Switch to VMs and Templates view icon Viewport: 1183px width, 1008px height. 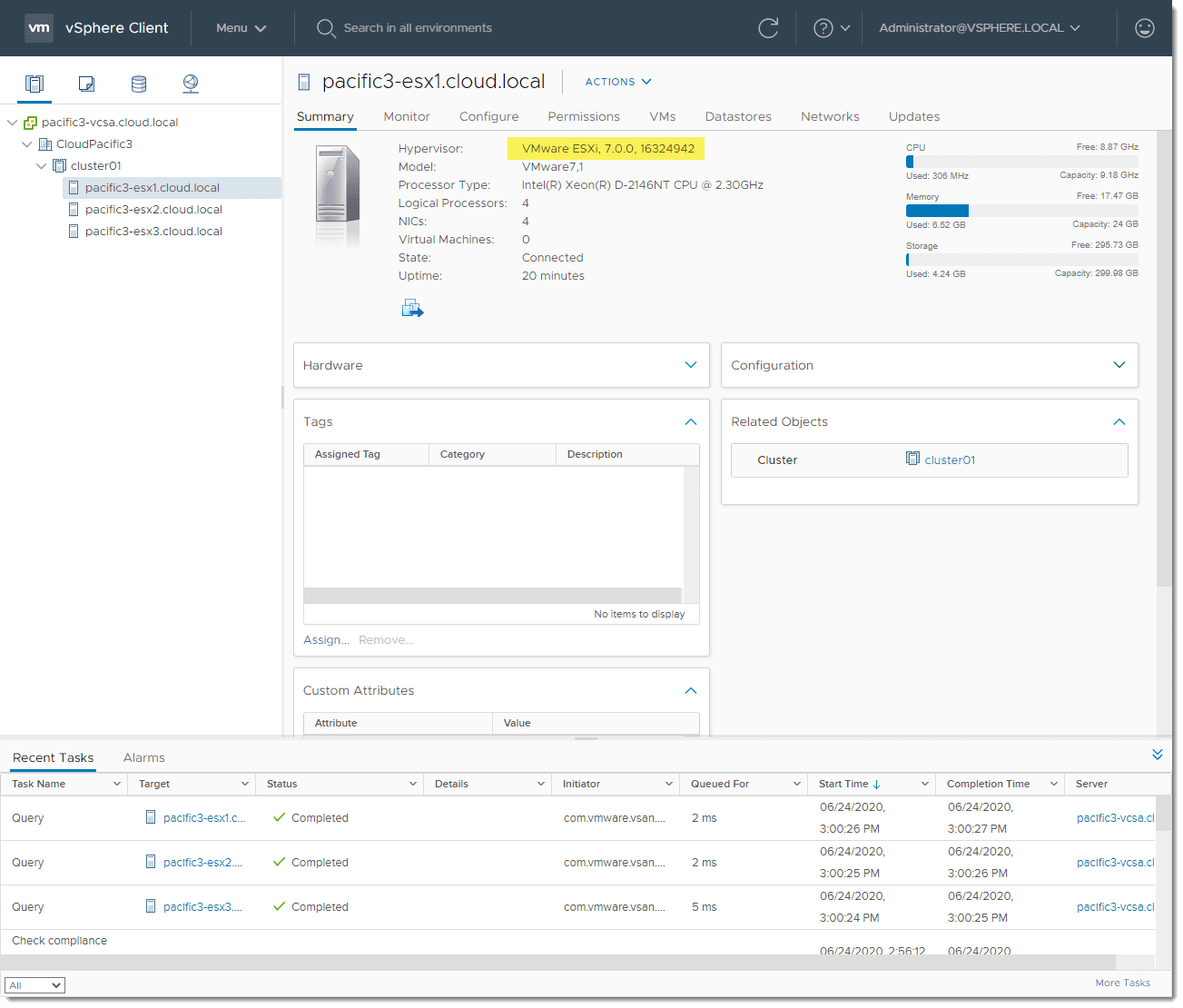coord(86,84)
